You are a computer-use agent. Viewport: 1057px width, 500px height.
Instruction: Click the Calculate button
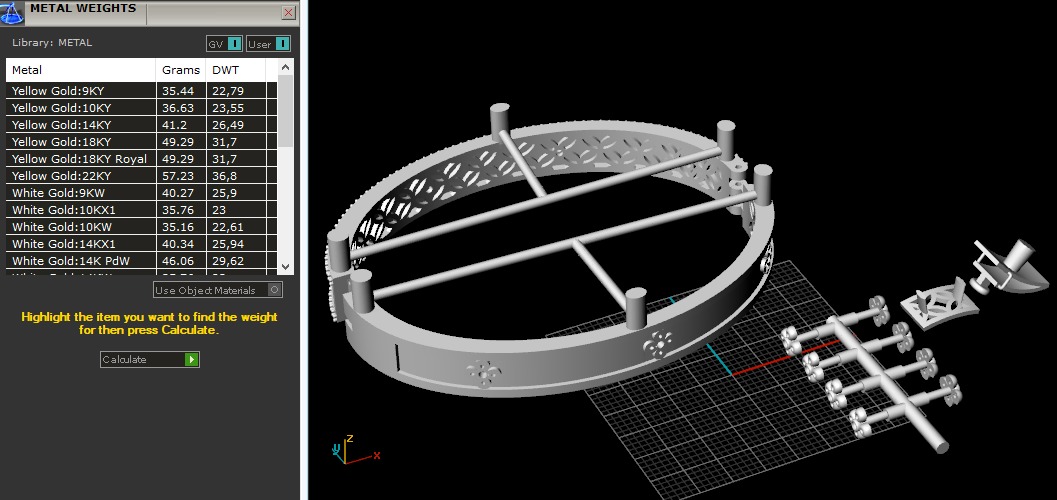150,359
